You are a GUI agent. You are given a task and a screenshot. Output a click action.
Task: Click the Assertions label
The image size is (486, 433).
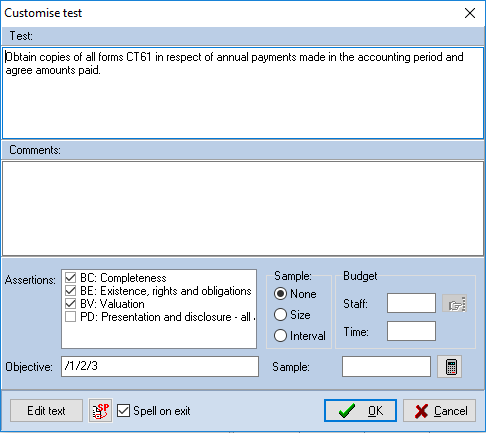click(30, 280)
